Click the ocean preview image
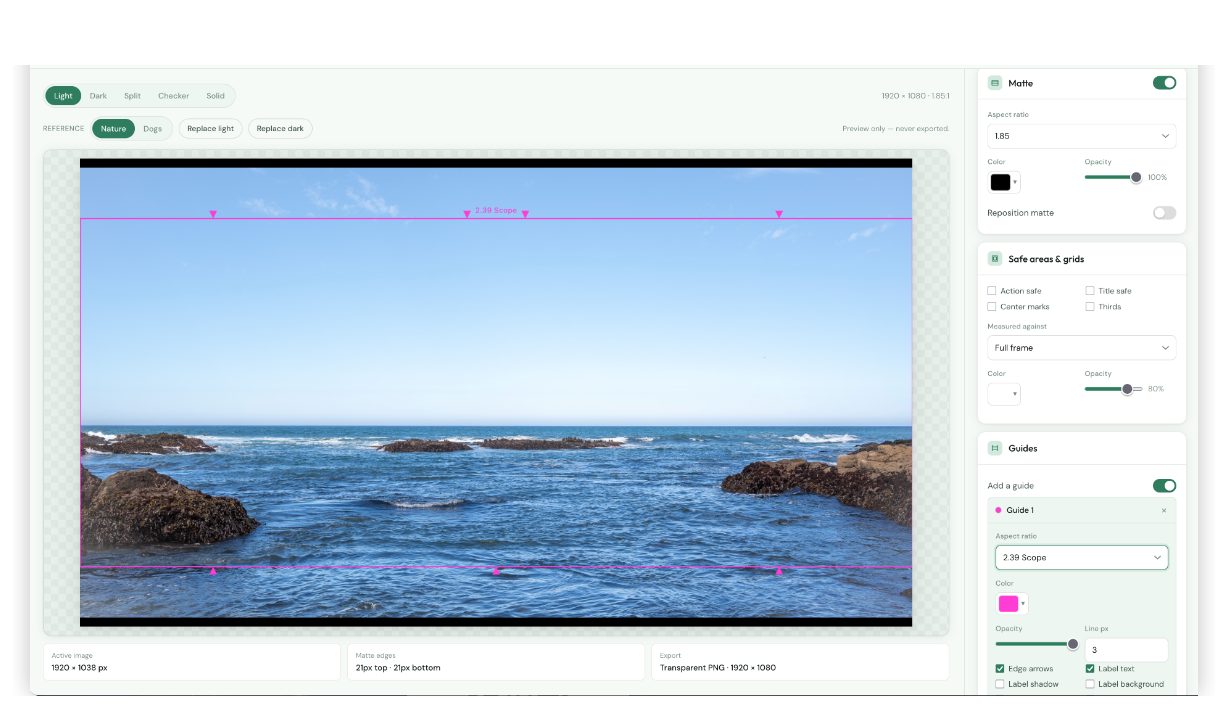Viewport: 1228px width, 726px height. coord(496,393)
